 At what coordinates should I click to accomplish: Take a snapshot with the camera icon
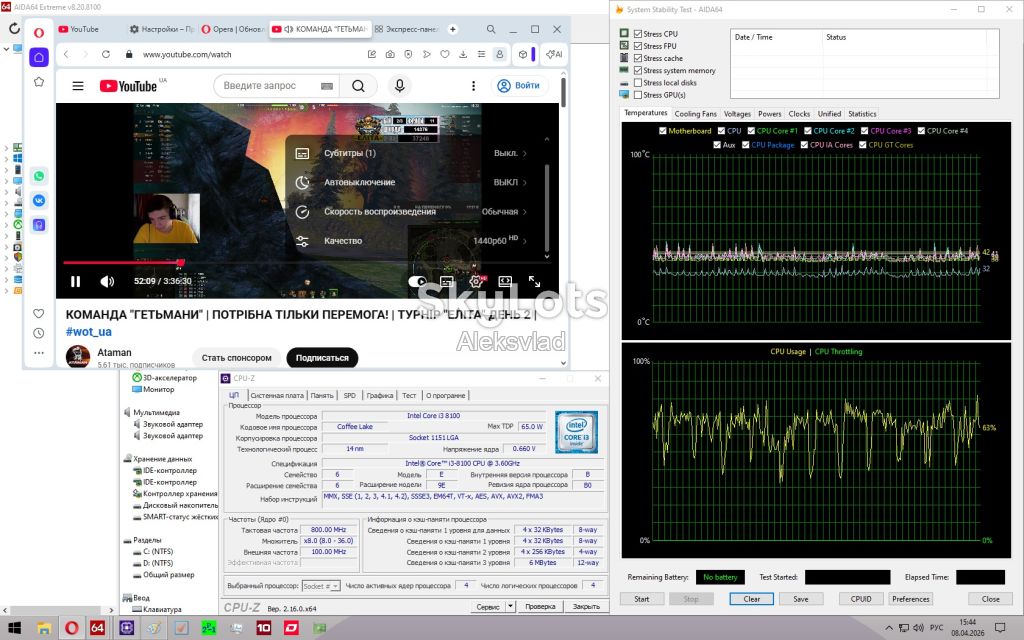pyautogui.click(x=390, y=54)
